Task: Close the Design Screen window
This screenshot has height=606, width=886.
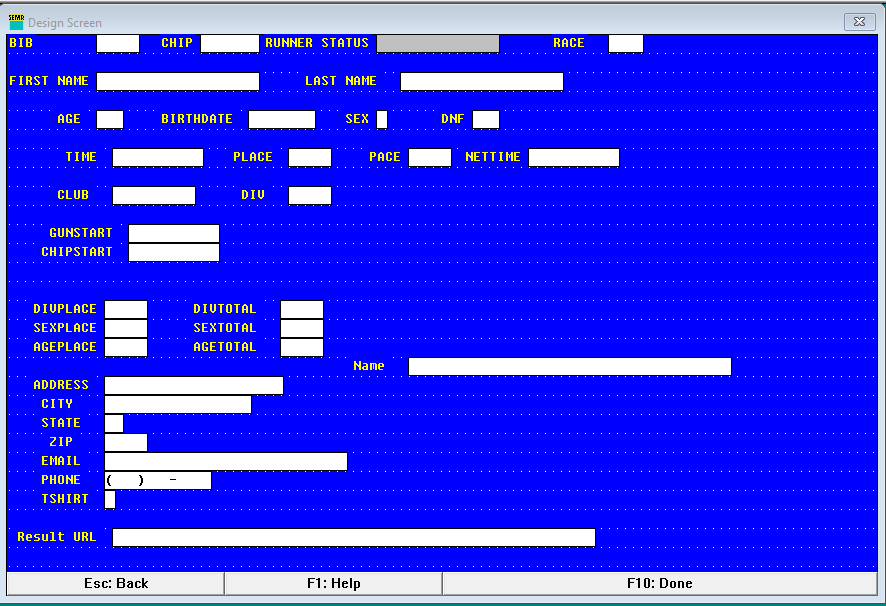Action: click(x=859, y=21)
